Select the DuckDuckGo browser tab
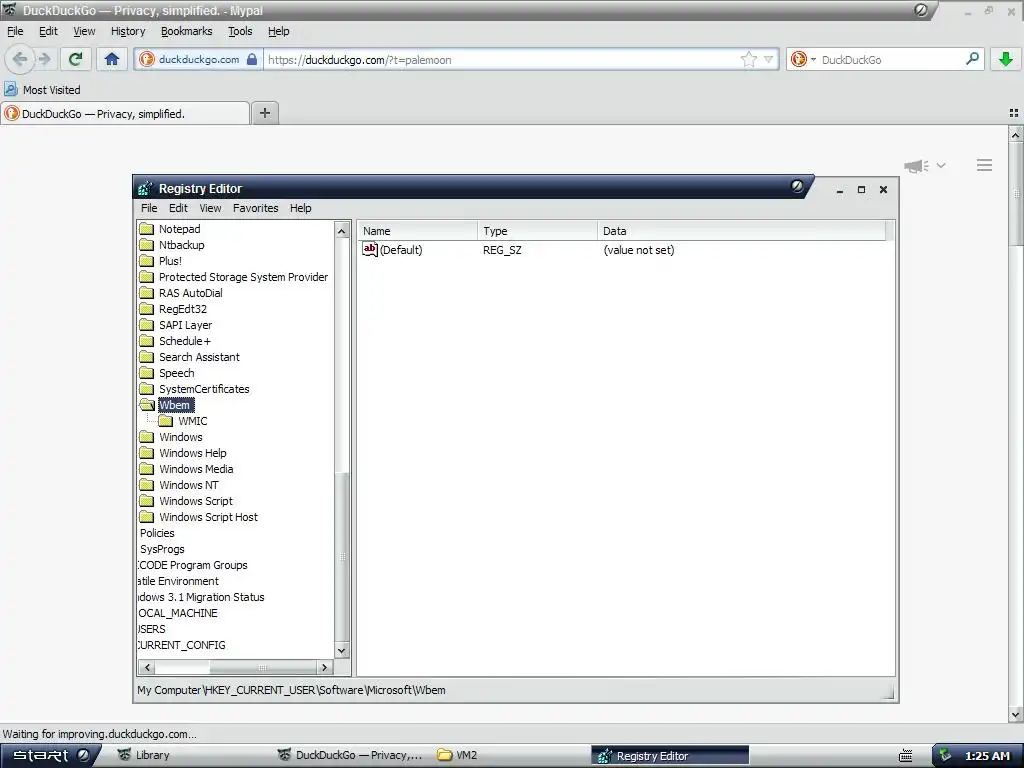This screenshot has width=1024, height=768. coord(125,113)
